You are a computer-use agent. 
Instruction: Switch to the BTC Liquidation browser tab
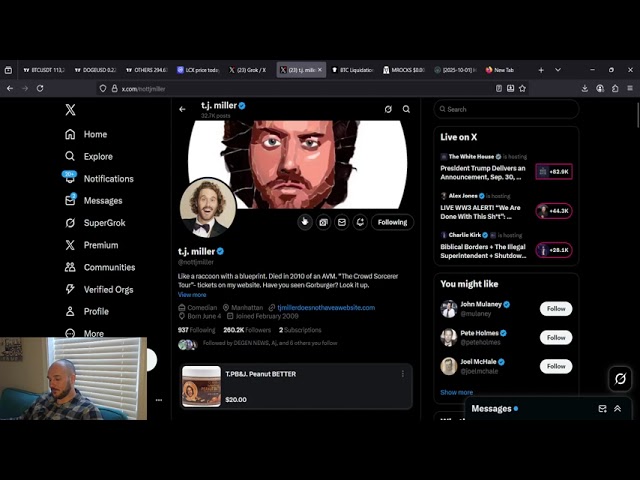353,70
